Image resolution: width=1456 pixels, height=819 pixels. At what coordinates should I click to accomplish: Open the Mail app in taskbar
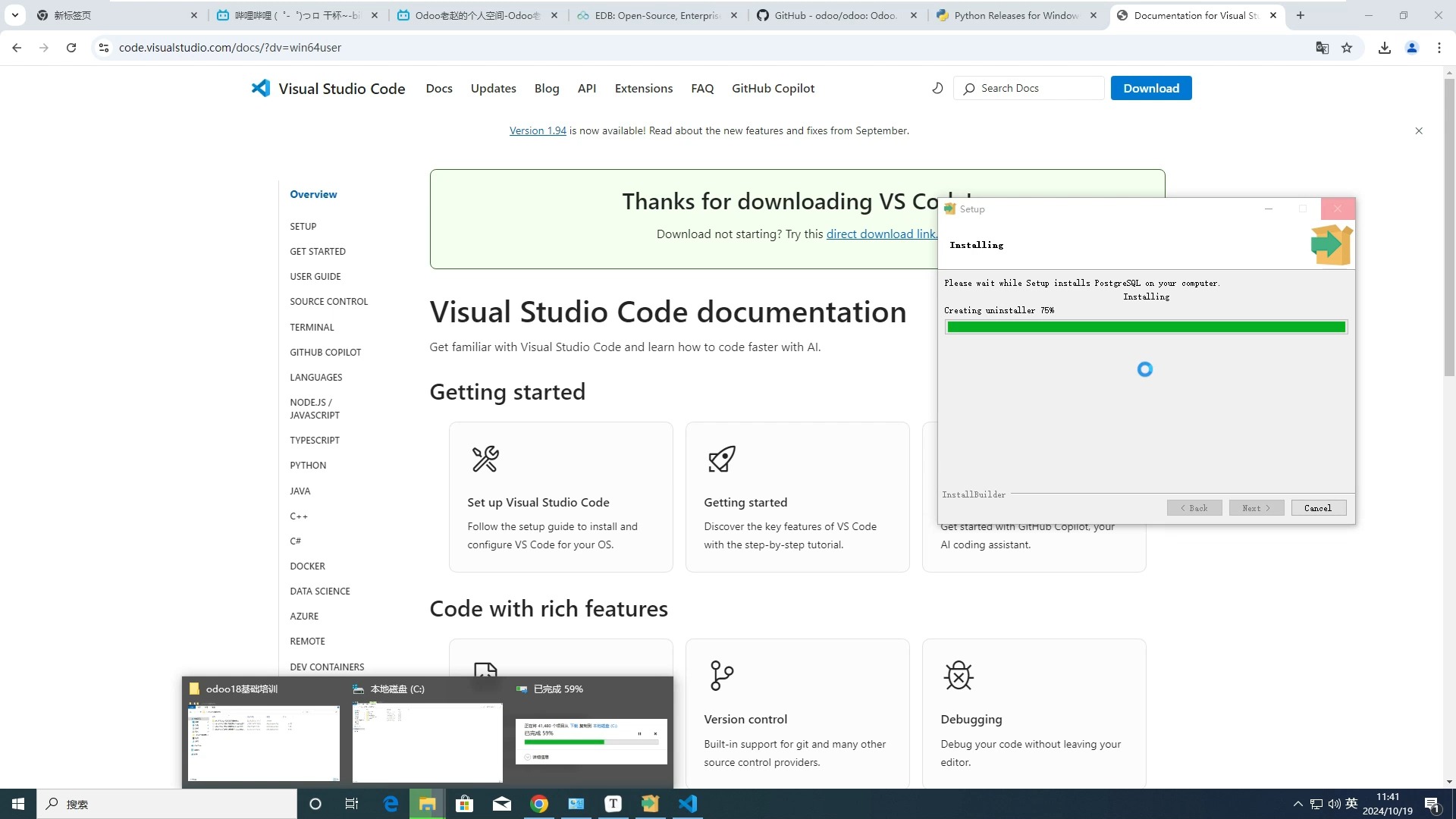point(502,804)
